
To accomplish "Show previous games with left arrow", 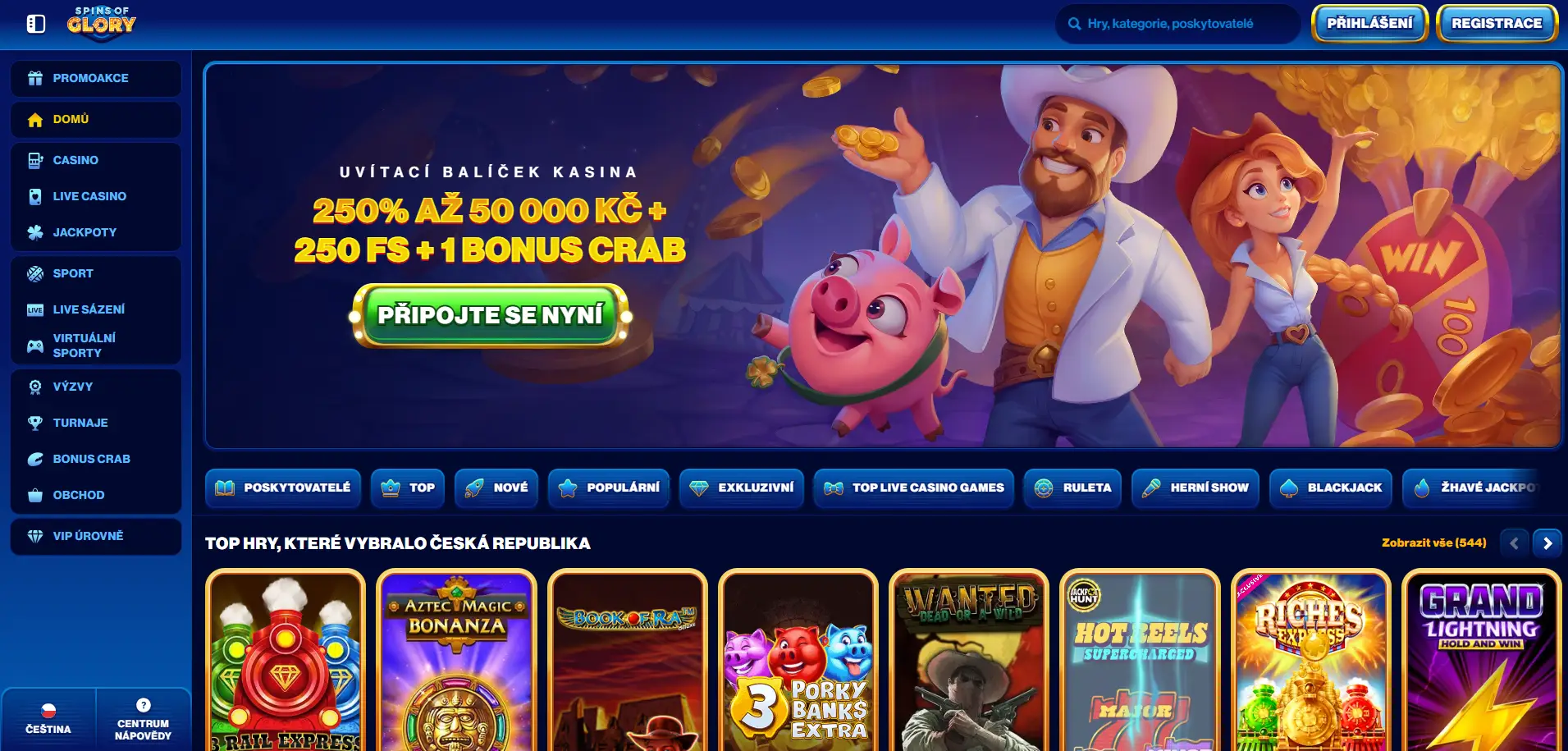I will (x=1514, y=543).
